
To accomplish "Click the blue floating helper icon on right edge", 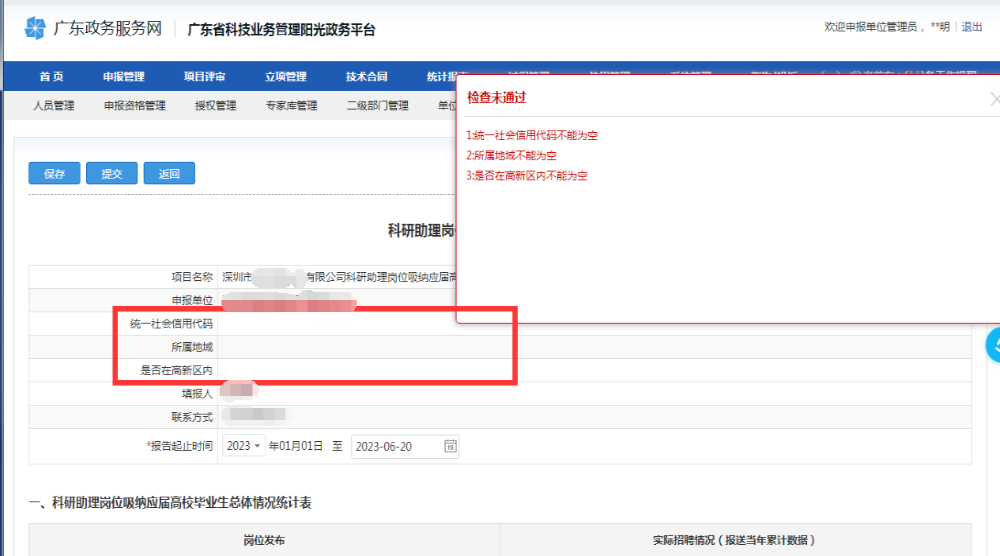I will (x=993, y=345).
